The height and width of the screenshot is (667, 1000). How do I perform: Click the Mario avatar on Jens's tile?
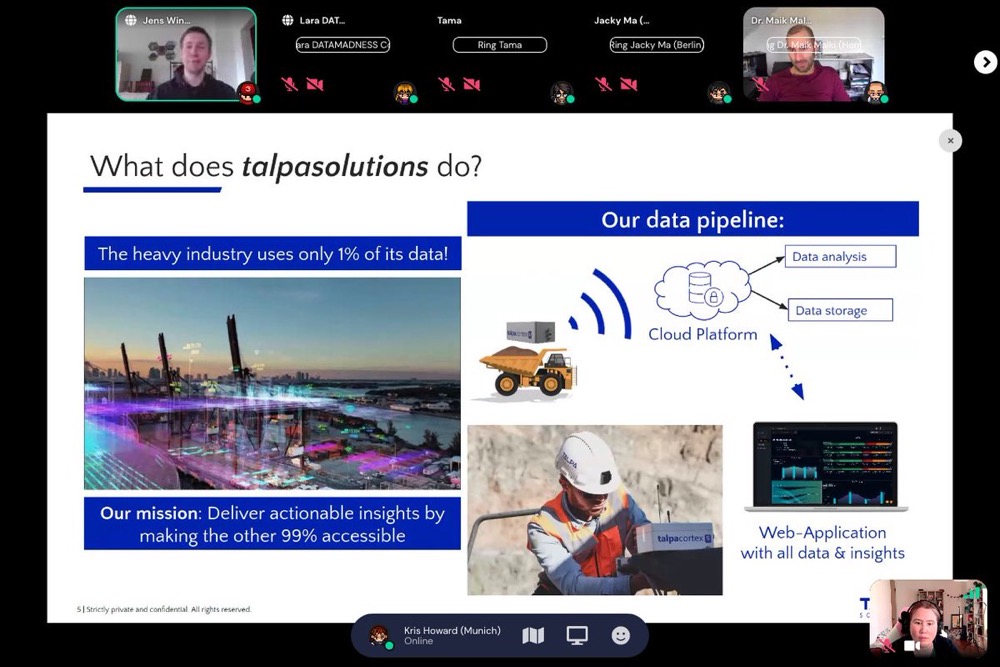tap(247, 92)
